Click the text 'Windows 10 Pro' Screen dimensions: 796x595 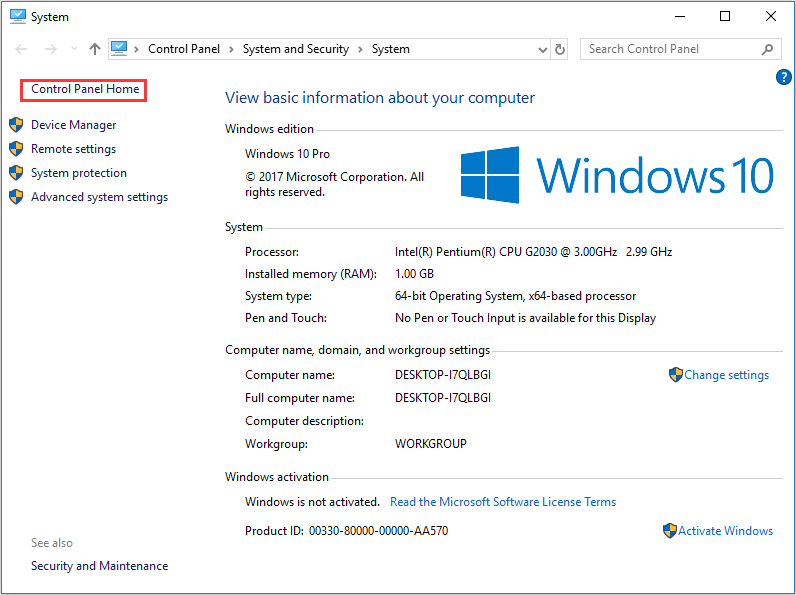287,154
